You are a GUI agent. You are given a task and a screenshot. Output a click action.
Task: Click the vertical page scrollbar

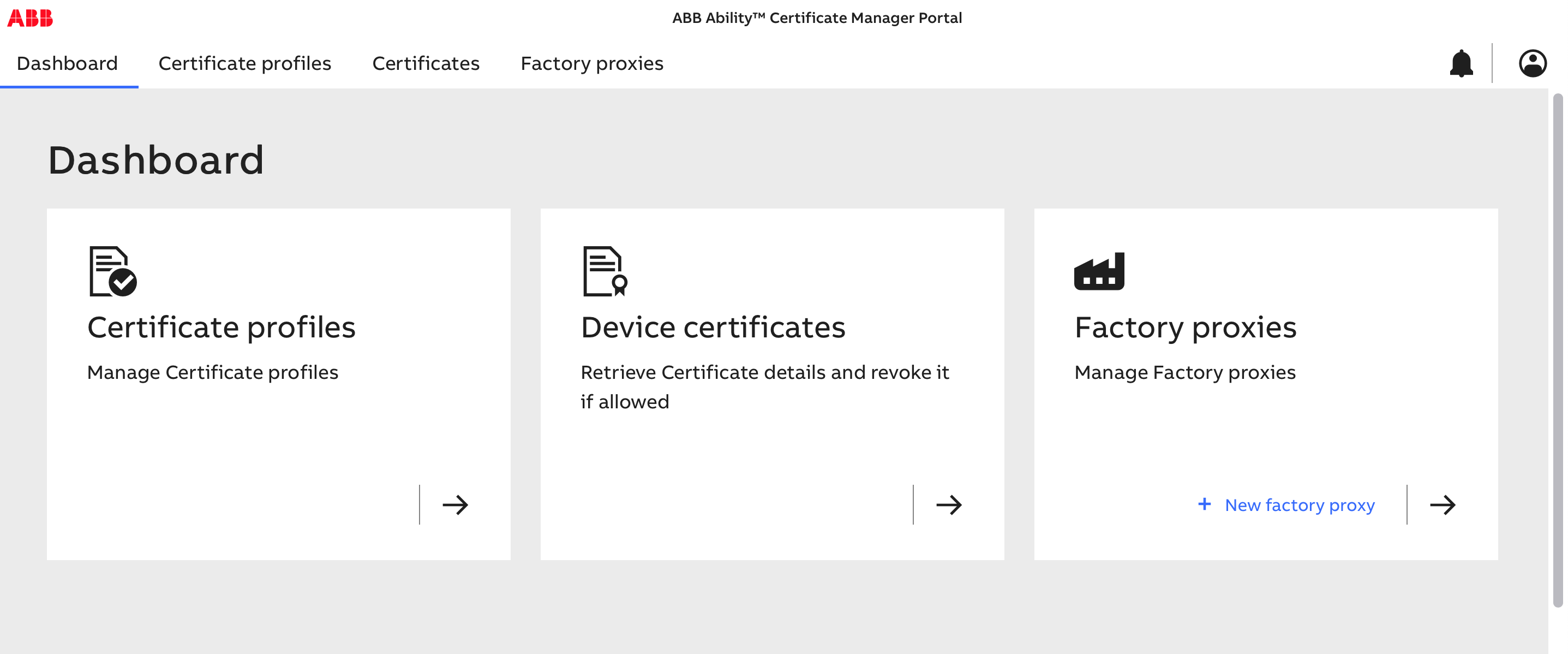click(1558, 350)
